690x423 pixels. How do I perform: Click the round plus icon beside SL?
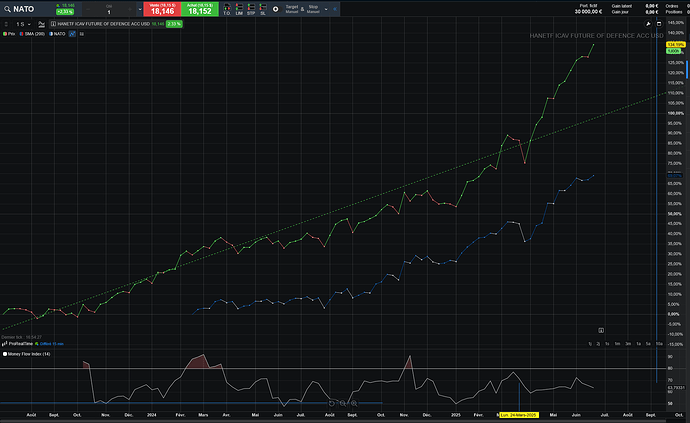coord(278,9)
